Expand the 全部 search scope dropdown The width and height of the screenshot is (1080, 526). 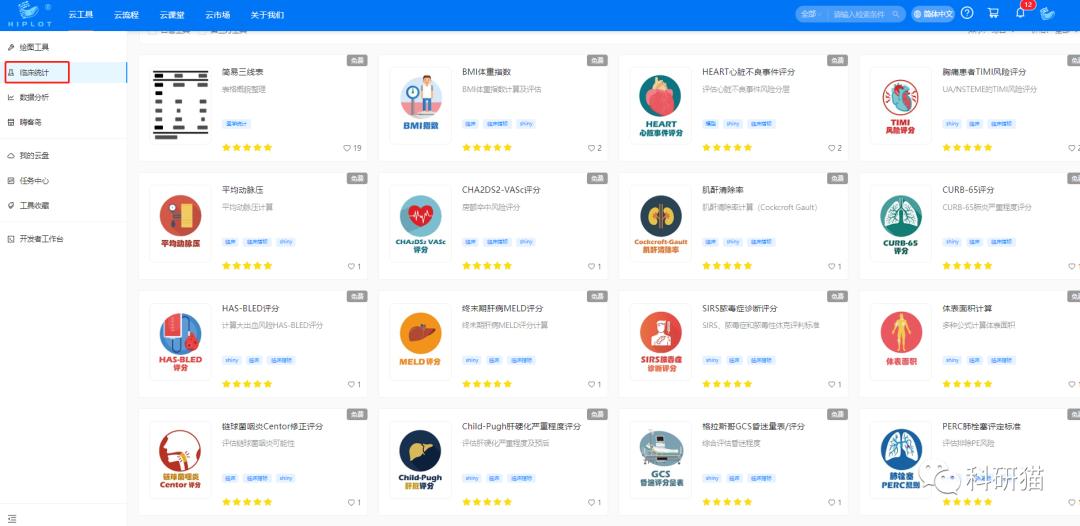[811, 14]
